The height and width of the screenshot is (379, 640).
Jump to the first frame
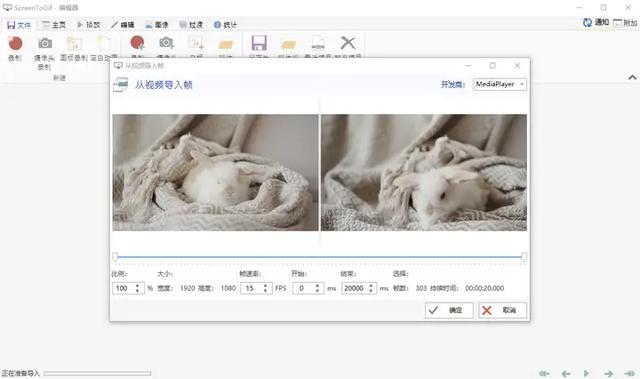544,373
